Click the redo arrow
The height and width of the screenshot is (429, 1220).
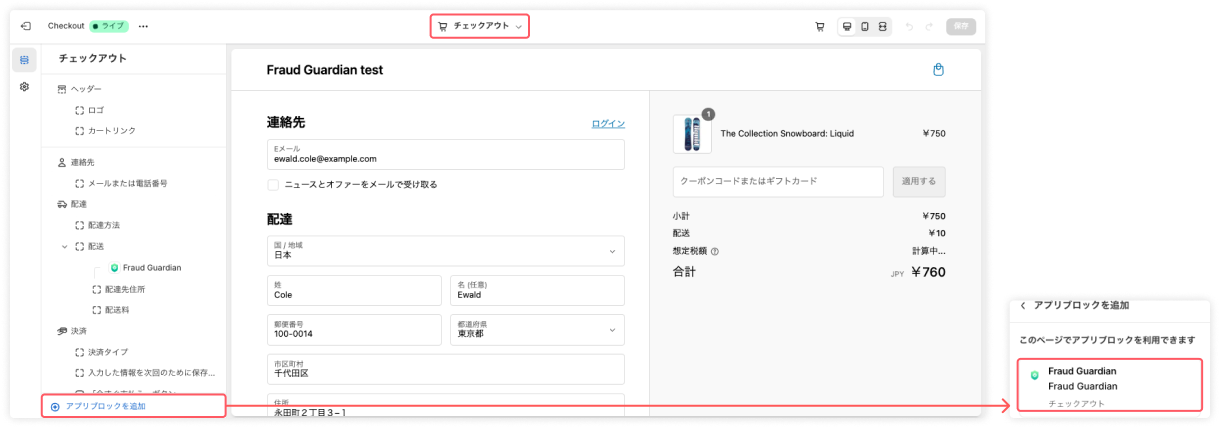point(929,26)
